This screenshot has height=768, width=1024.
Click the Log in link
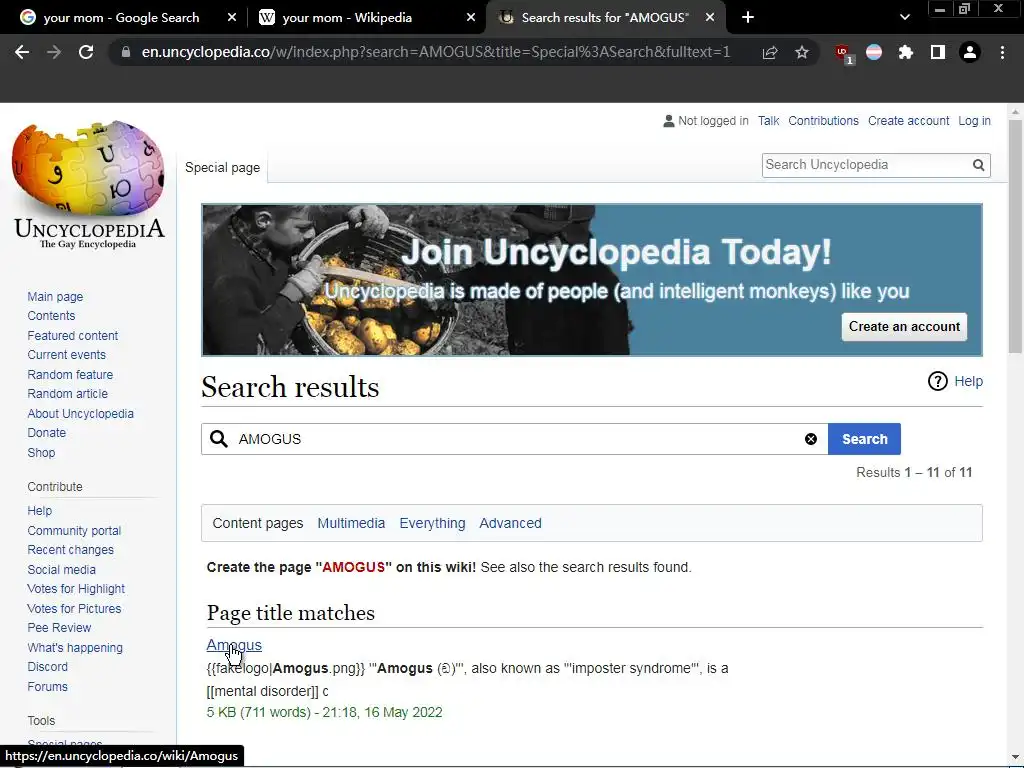pos(974,121)
